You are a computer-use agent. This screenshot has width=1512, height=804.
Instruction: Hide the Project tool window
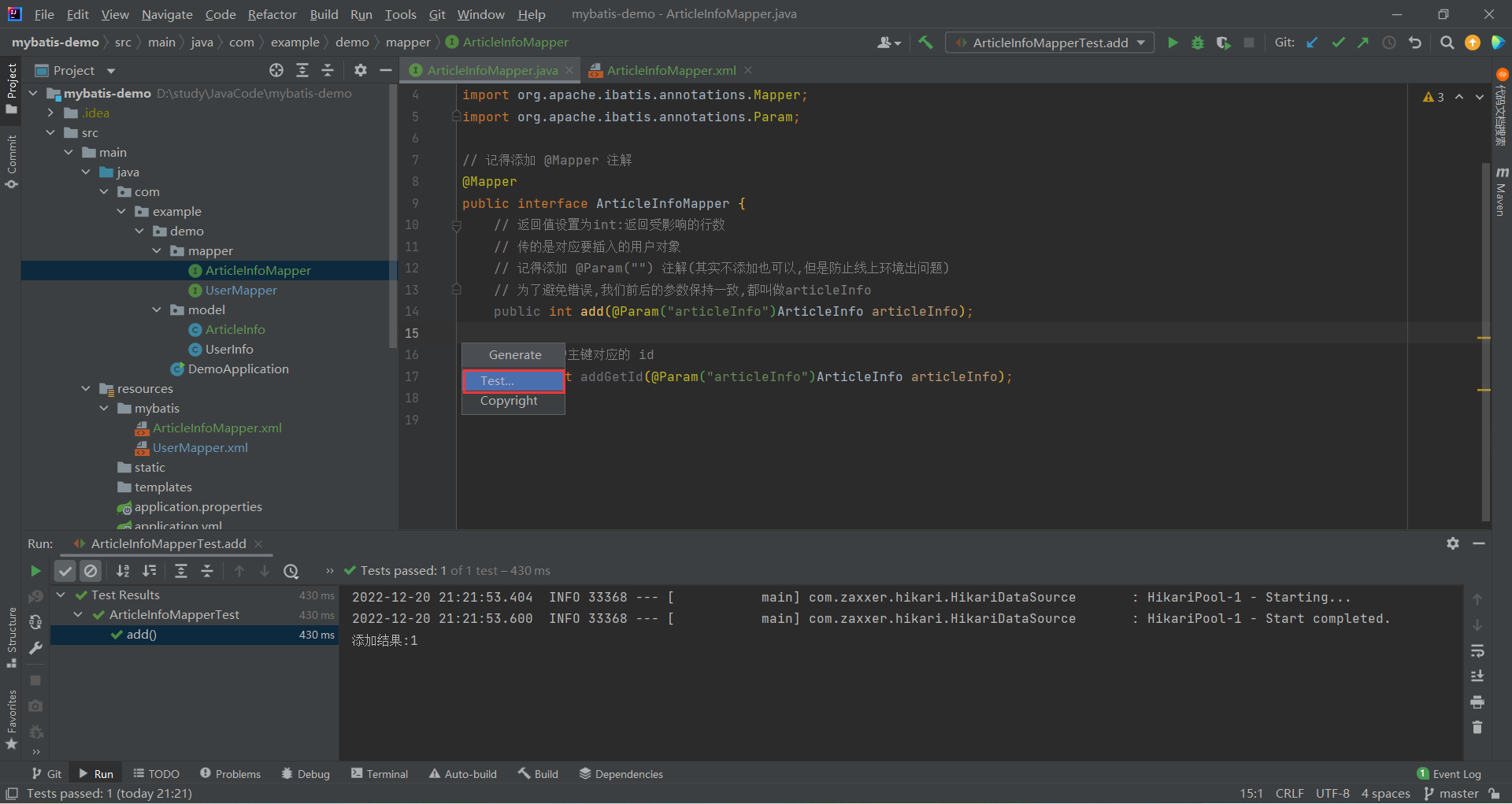click(386, 70)
